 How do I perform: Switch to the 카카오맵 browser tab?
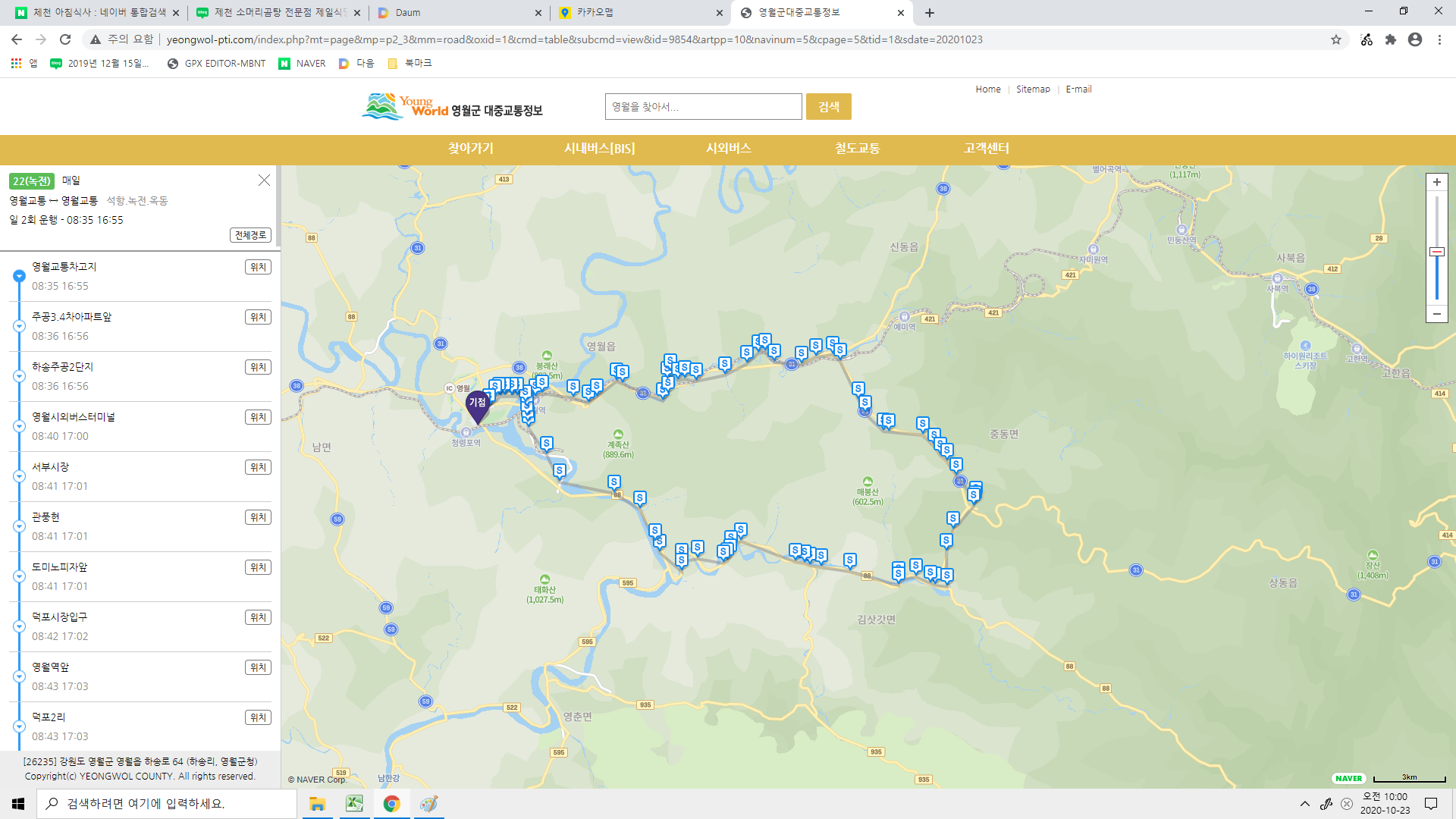tap(595, 12)
